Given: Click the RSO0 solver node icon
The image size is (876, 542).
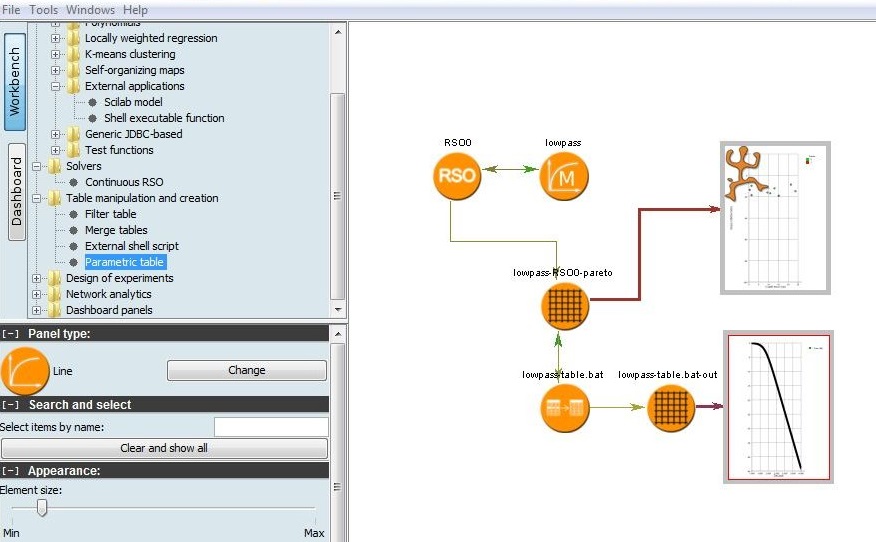Looking at the screenshot, I should pos(458,176).
